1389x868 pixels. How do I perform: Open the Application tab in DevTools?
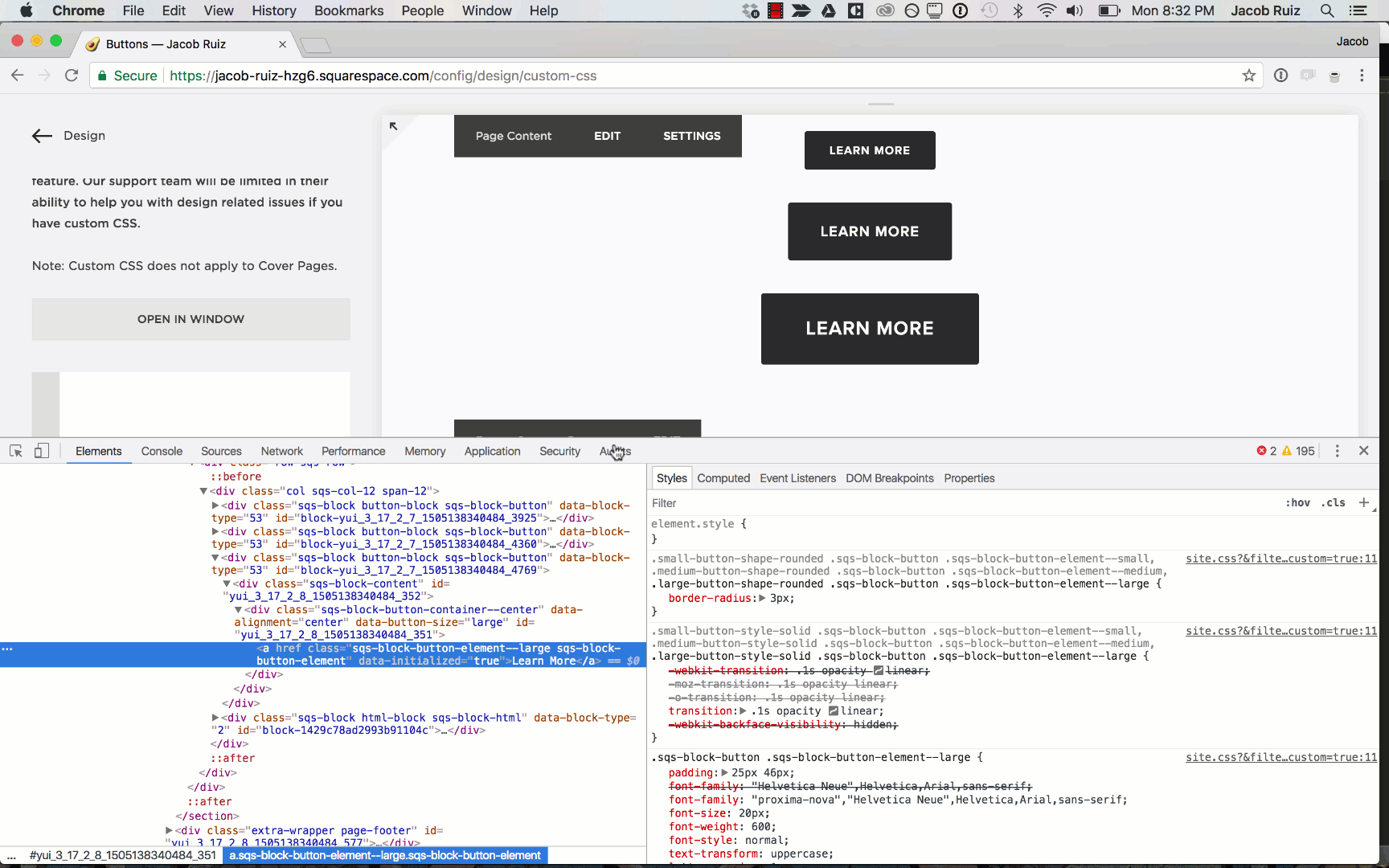tap(492, 451)
